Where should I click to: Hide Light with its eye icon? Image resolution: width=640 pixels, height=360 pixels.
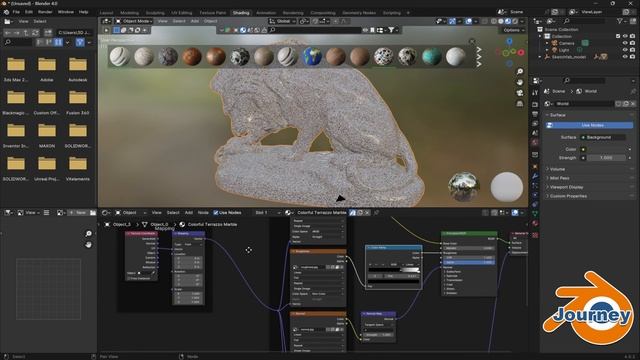[625, 50]
